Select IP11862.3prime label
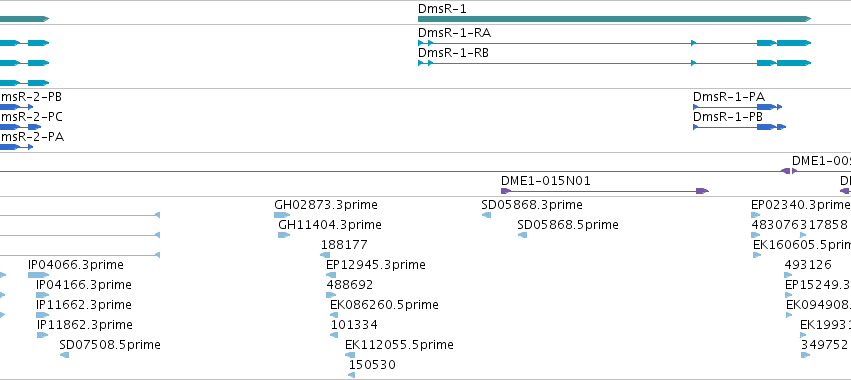Image resolution: width=851 pixels, height=380 pixels. point(85,325)
